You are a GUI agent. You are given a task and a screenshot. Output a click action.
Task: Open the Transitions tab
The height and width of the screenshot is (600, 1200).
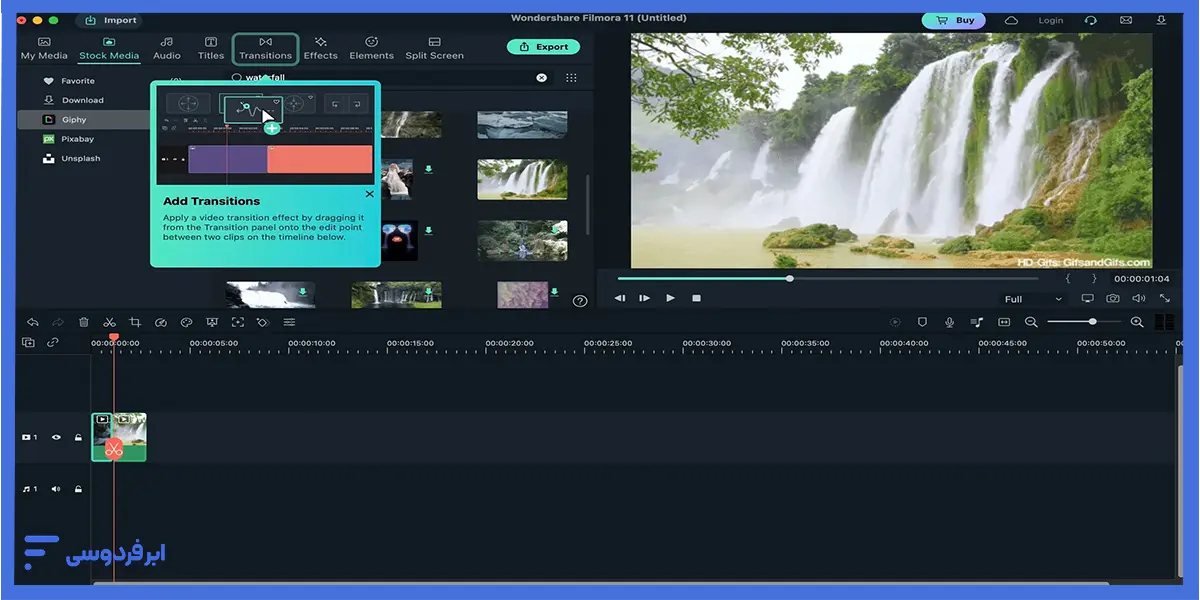click(265, 48)
